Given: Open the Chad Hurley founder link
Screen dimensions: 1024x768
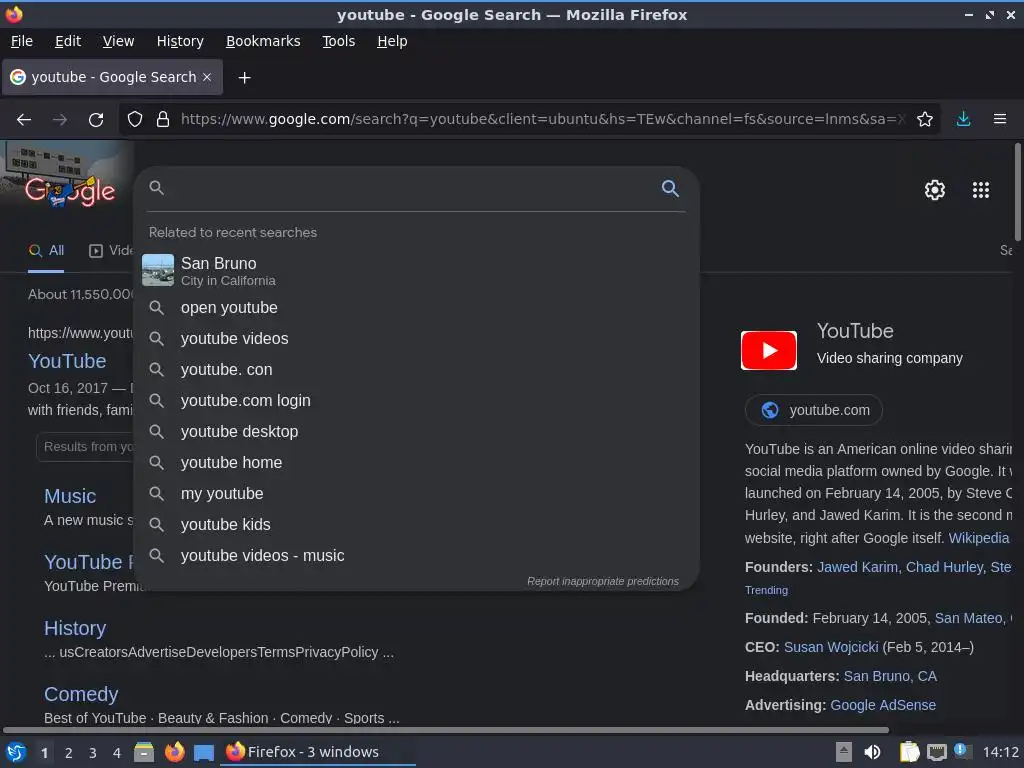Looking at the screenshot, I should click(944, 567).
